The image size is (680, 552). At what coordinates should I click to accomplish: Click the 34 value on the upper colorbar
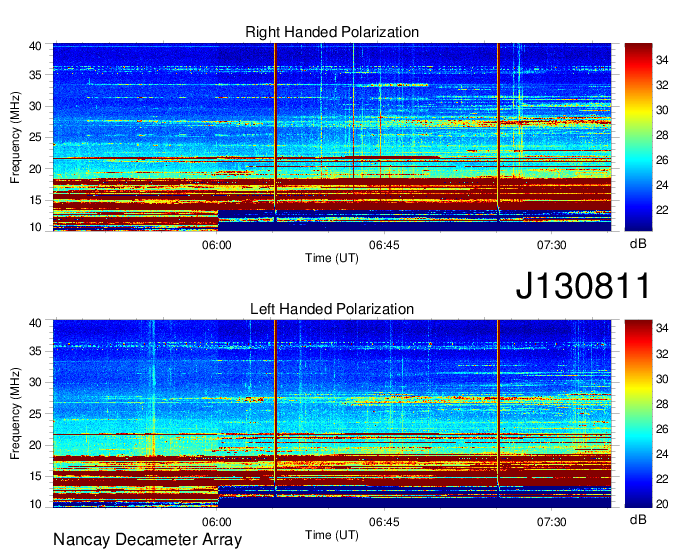(662, 60)
